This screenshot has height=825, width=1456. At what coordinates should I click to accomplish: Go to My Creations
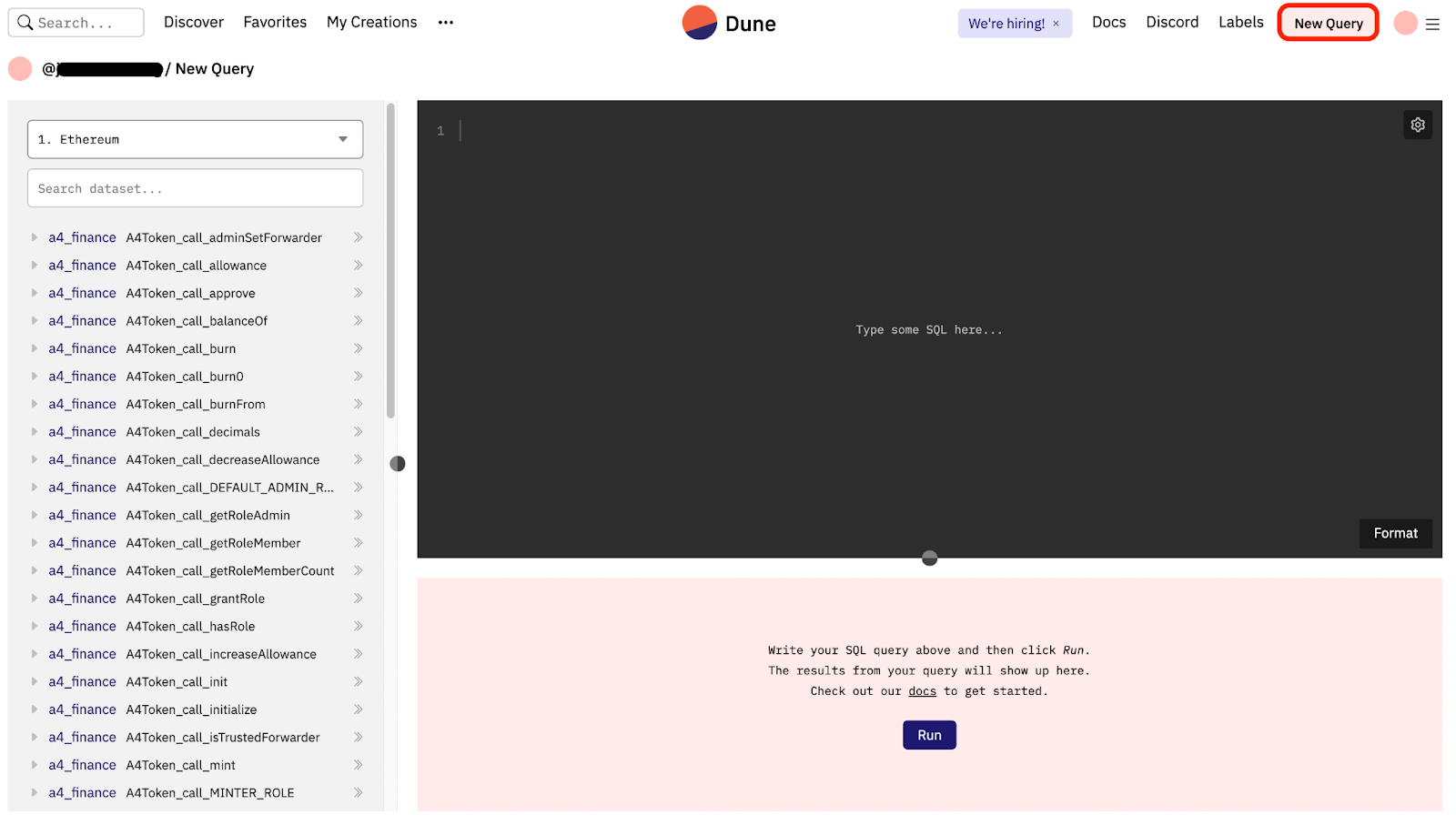click(x=371, y=22)
